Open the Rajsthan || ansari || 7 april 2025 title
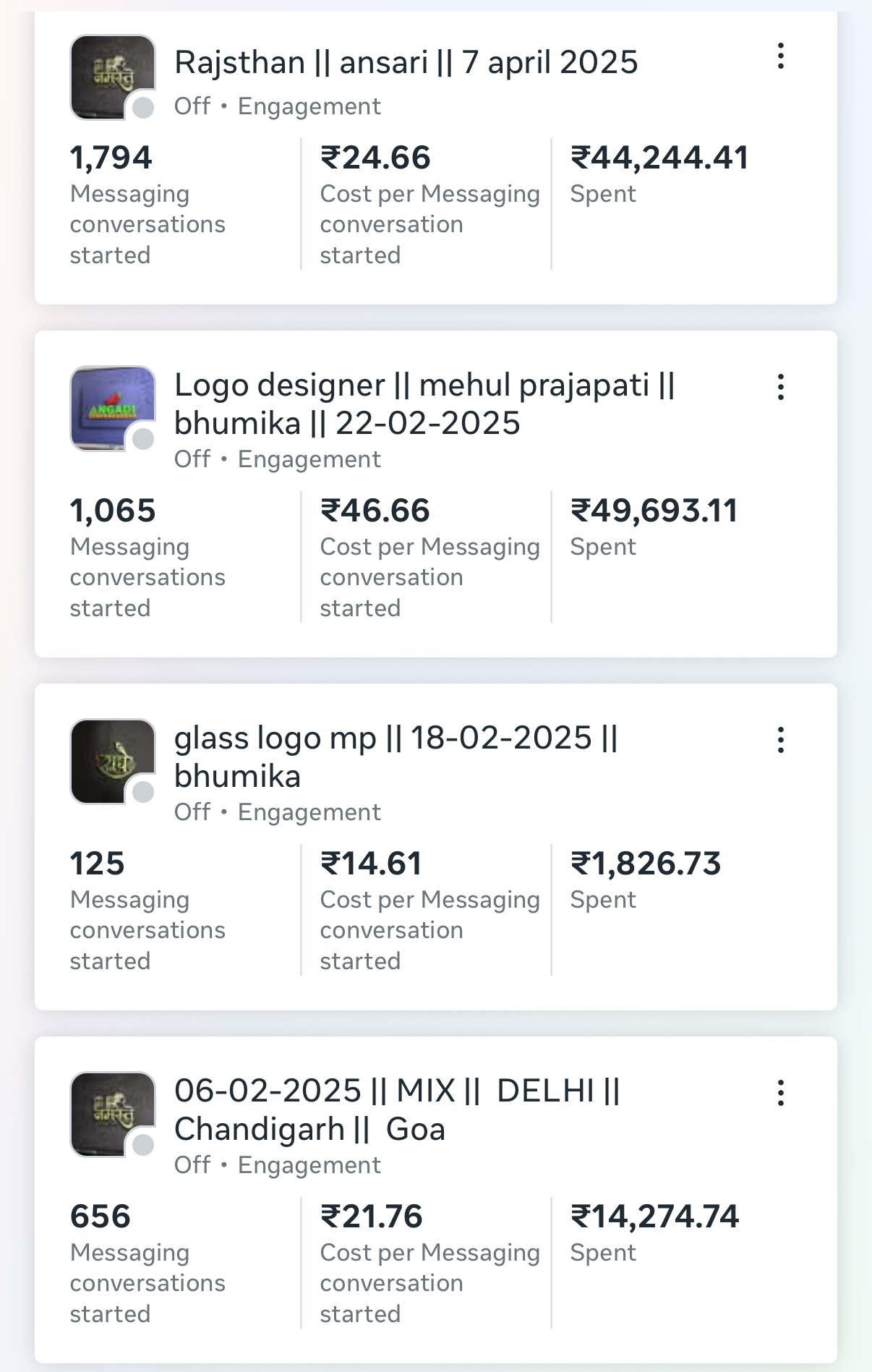 406,63
